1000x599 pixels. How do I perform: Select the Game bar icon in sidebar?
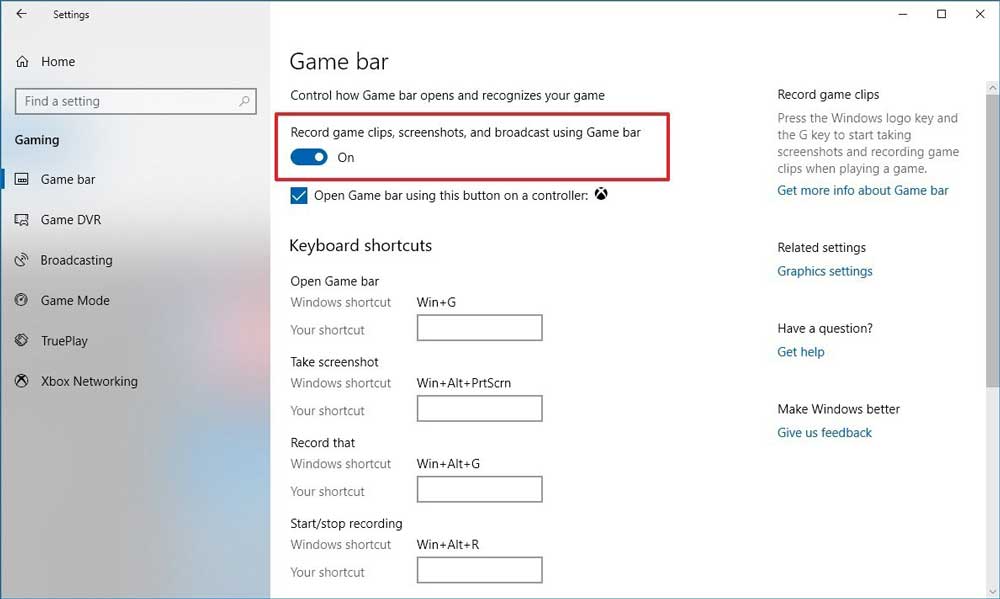point(22,179)
